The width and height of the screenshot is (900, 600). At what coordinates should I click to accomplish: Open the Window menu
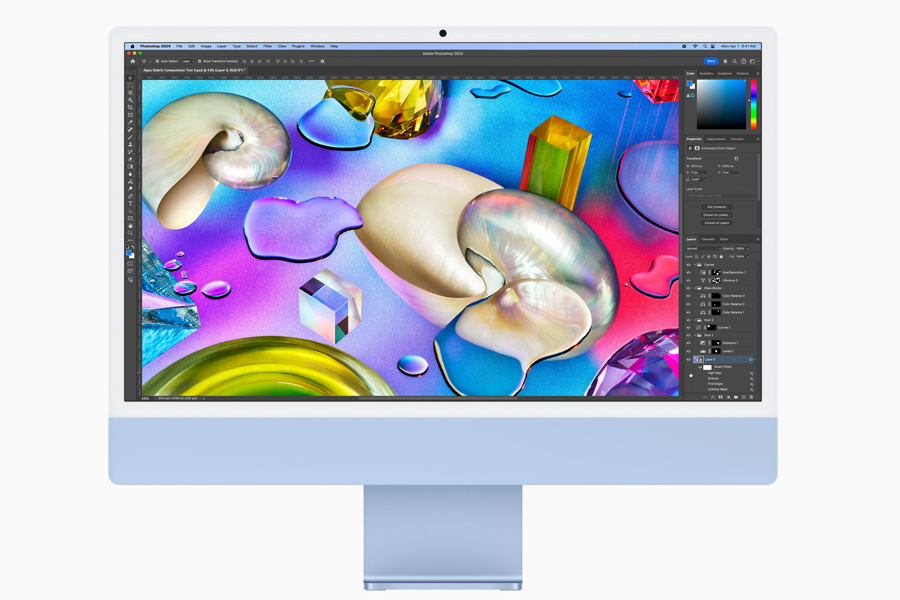click(317, 47)
